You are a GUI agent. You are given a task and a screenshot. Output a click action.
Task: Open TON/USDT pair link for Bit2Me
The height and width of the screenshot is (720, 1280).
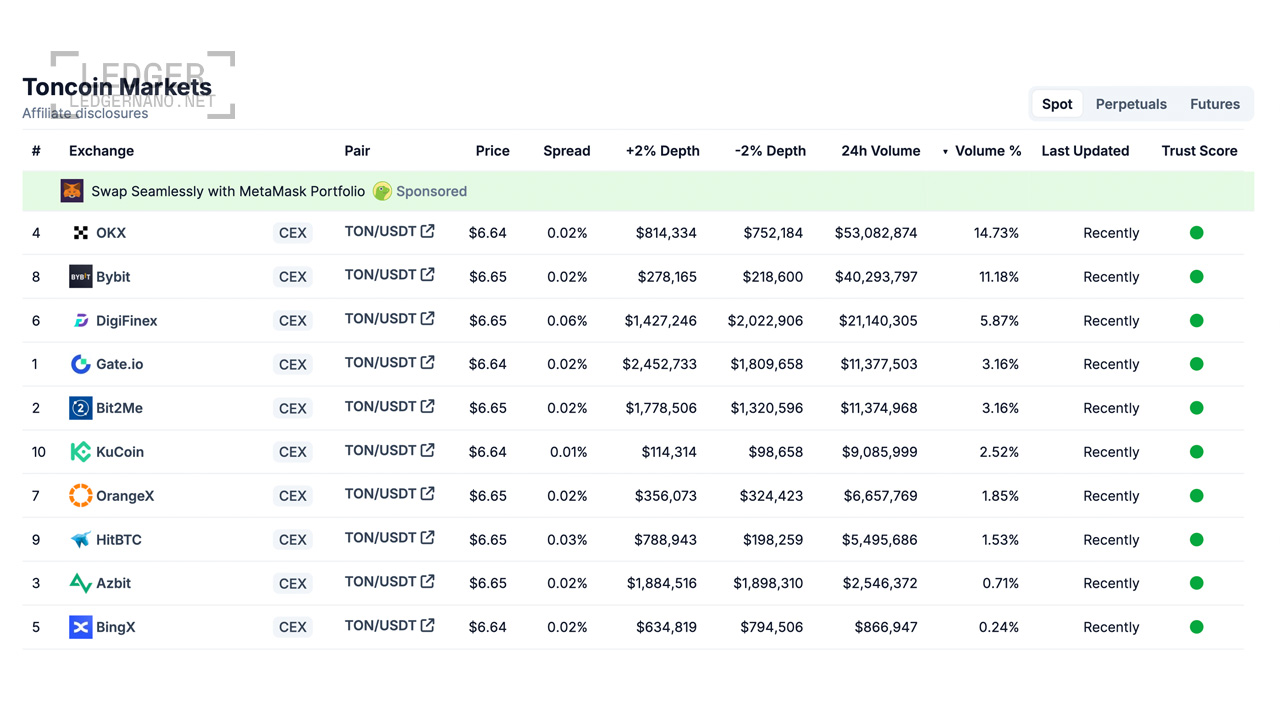(380, 406)
